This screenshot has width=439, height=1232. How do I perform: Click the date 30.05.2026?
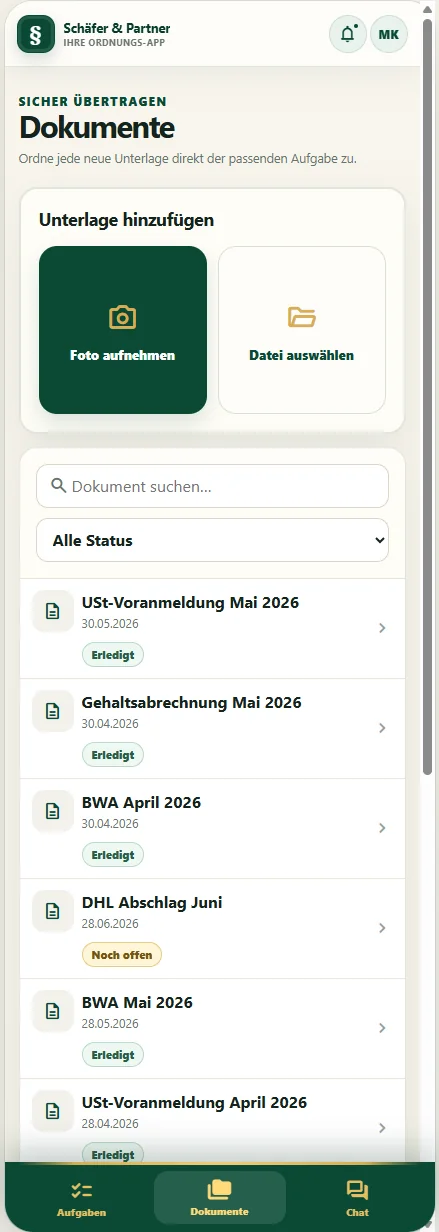click(110, 624)
